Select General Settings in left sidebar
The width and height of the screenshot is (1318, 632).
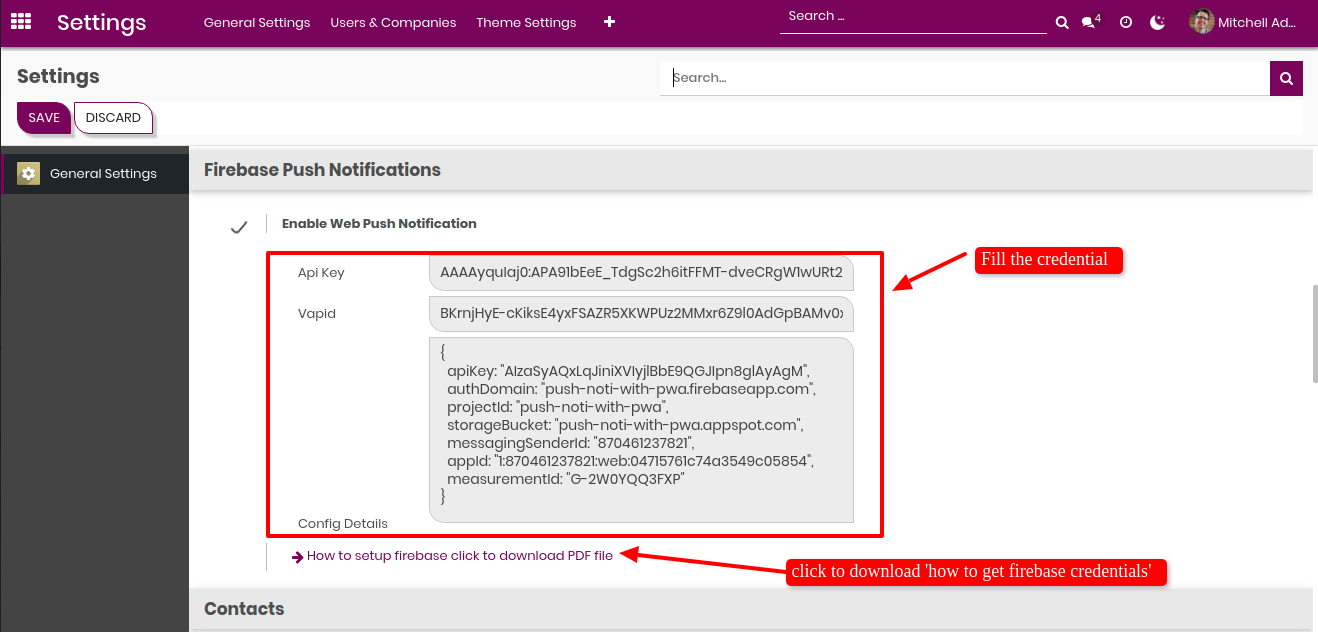95,174
